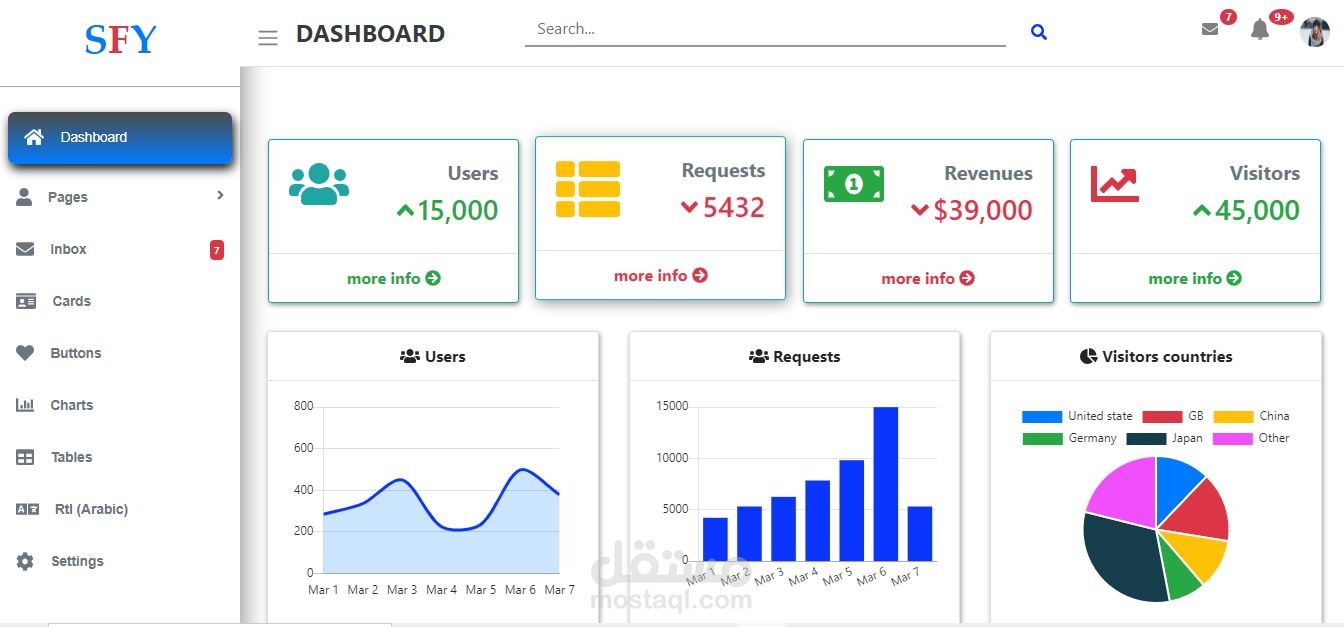Image resolution: width=1344 pixels, height=627 pixels.
Task: Click the red trending line chart icon
Action: [1115, 183]
